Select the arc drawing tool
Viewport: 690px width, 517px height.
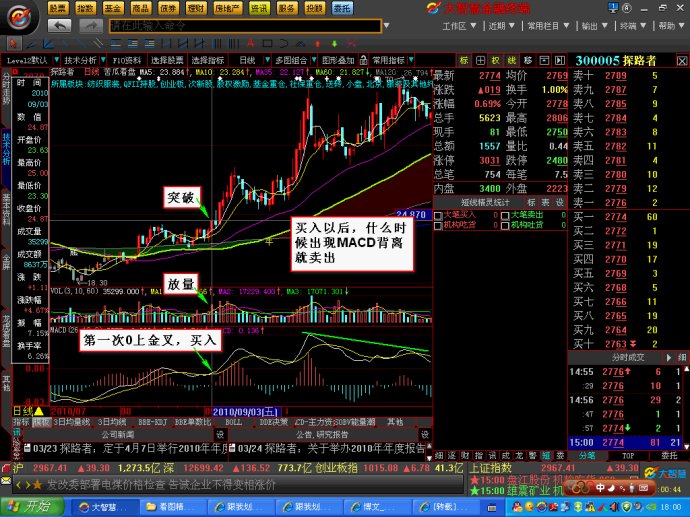(284, 44)
